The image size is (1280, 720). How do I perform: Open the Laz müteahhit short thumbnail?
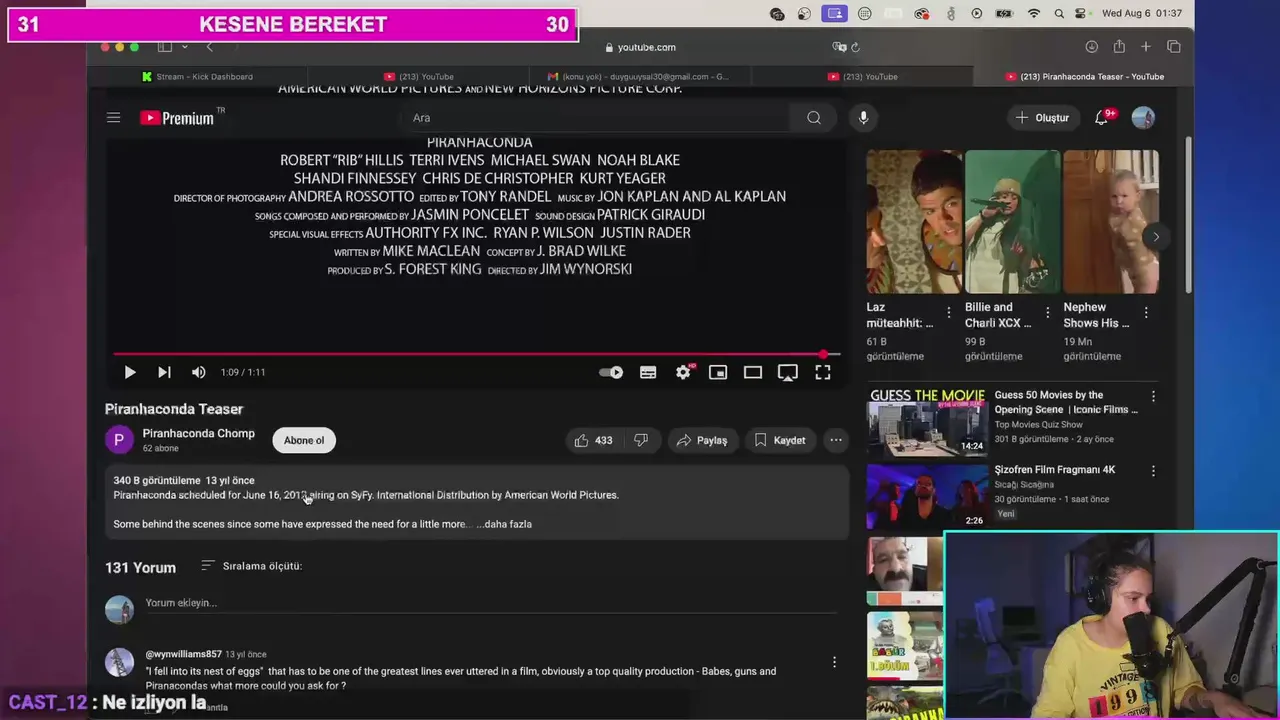[913, 222]
